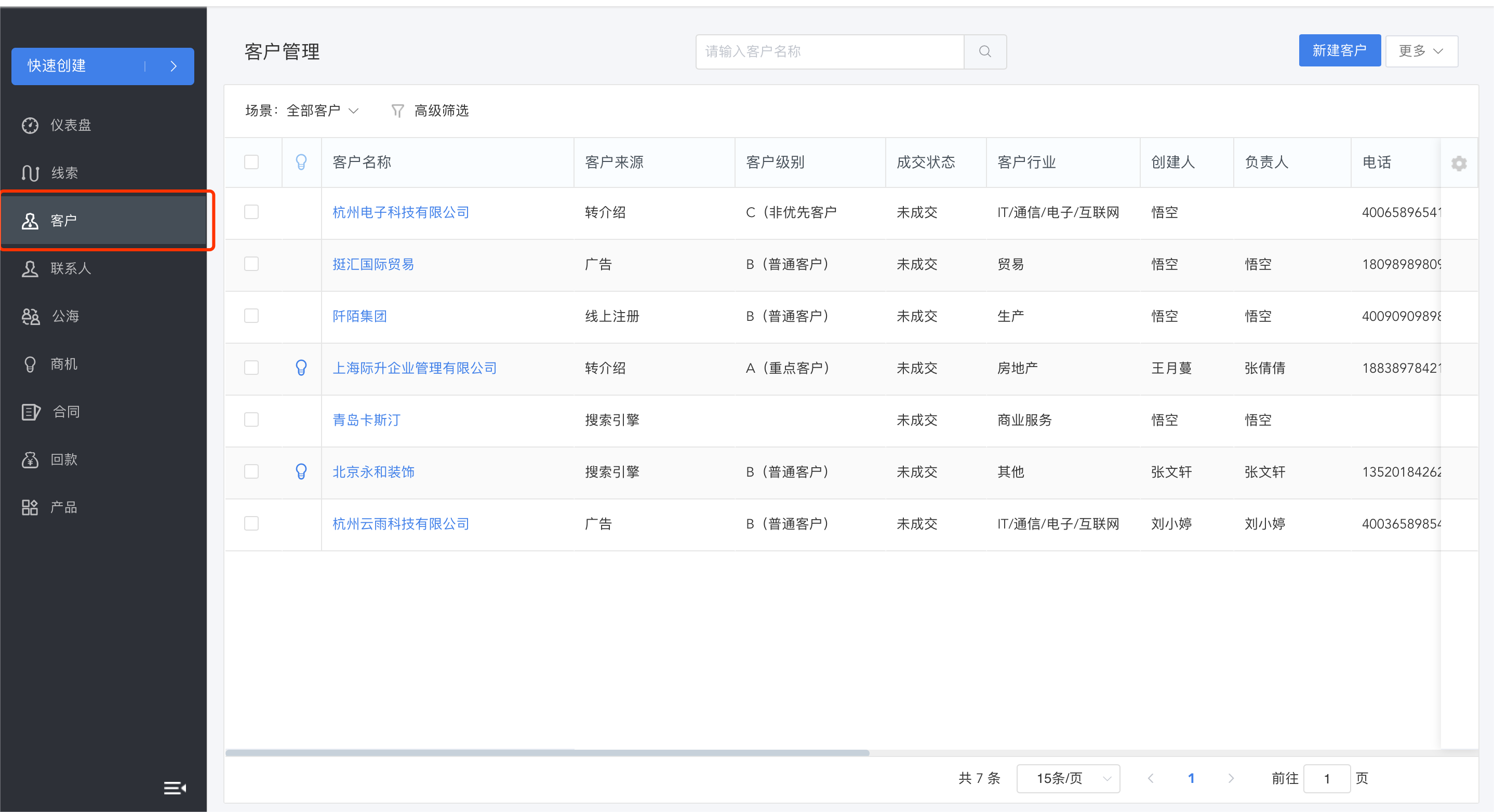Click the 请输入客户名称 search field
The height and width of the screenshot is (812, 1494).
pos(830,51)
